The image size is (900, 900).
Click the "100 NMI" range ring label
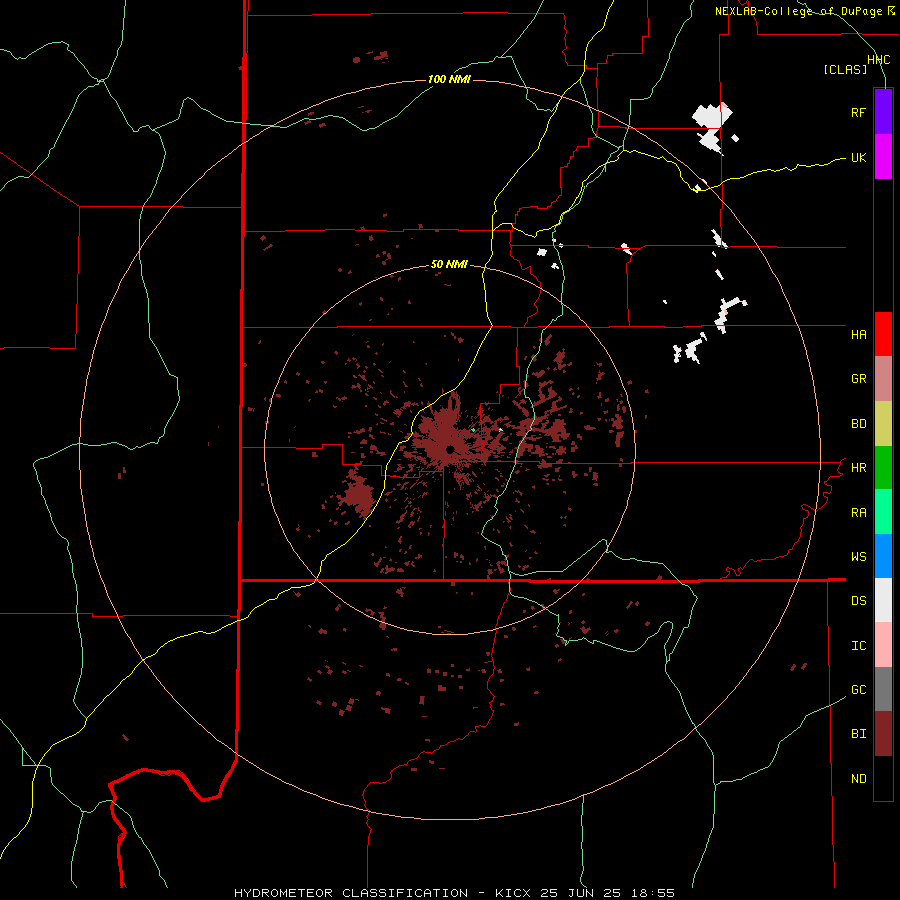pyautogui.click(x=449, y=79)
